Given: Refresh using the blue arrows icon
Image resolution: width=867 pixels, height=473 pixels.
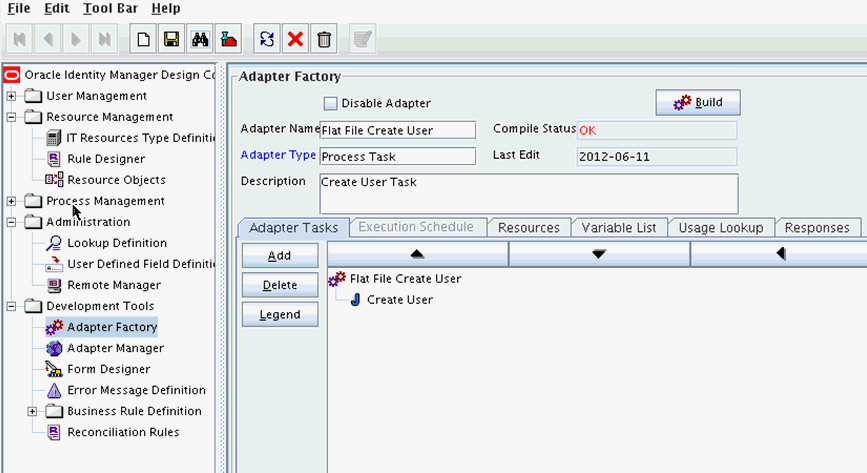Looking at the screenshot, I should 267,39.
